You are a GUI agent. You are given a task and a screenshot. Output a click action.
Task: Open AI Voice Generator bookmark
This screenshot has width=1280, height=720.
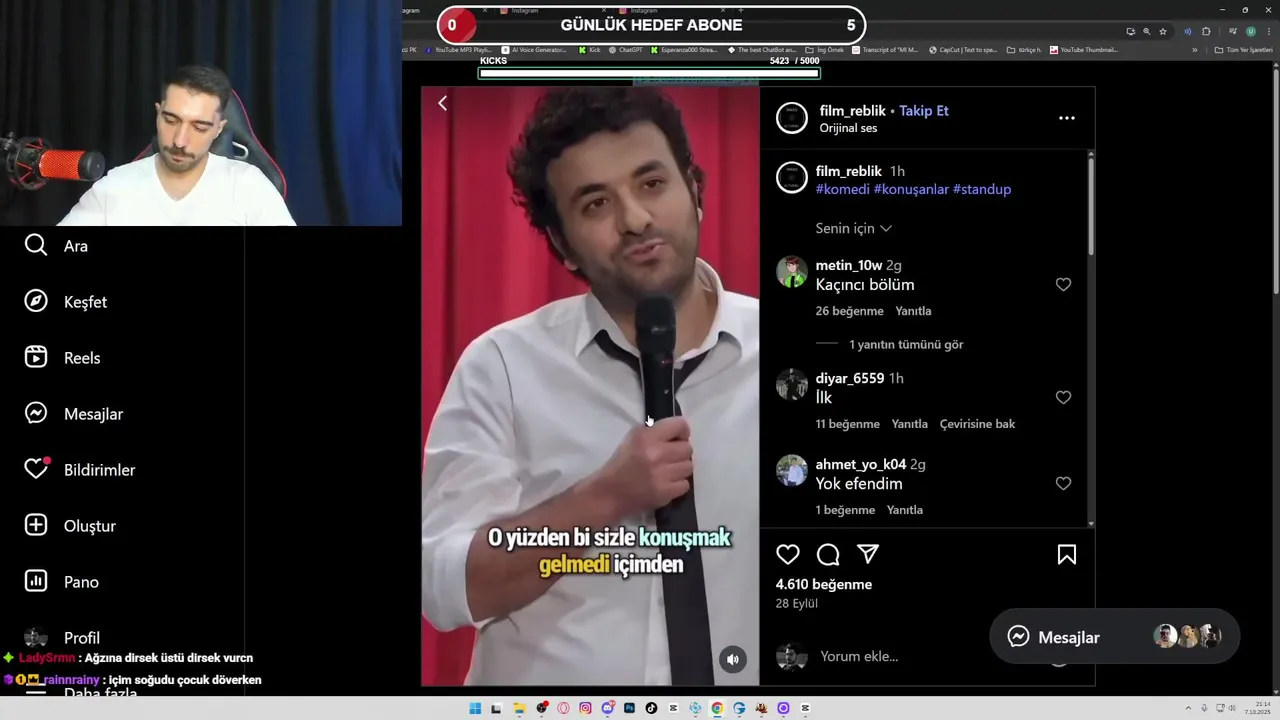tap(534, 49)
